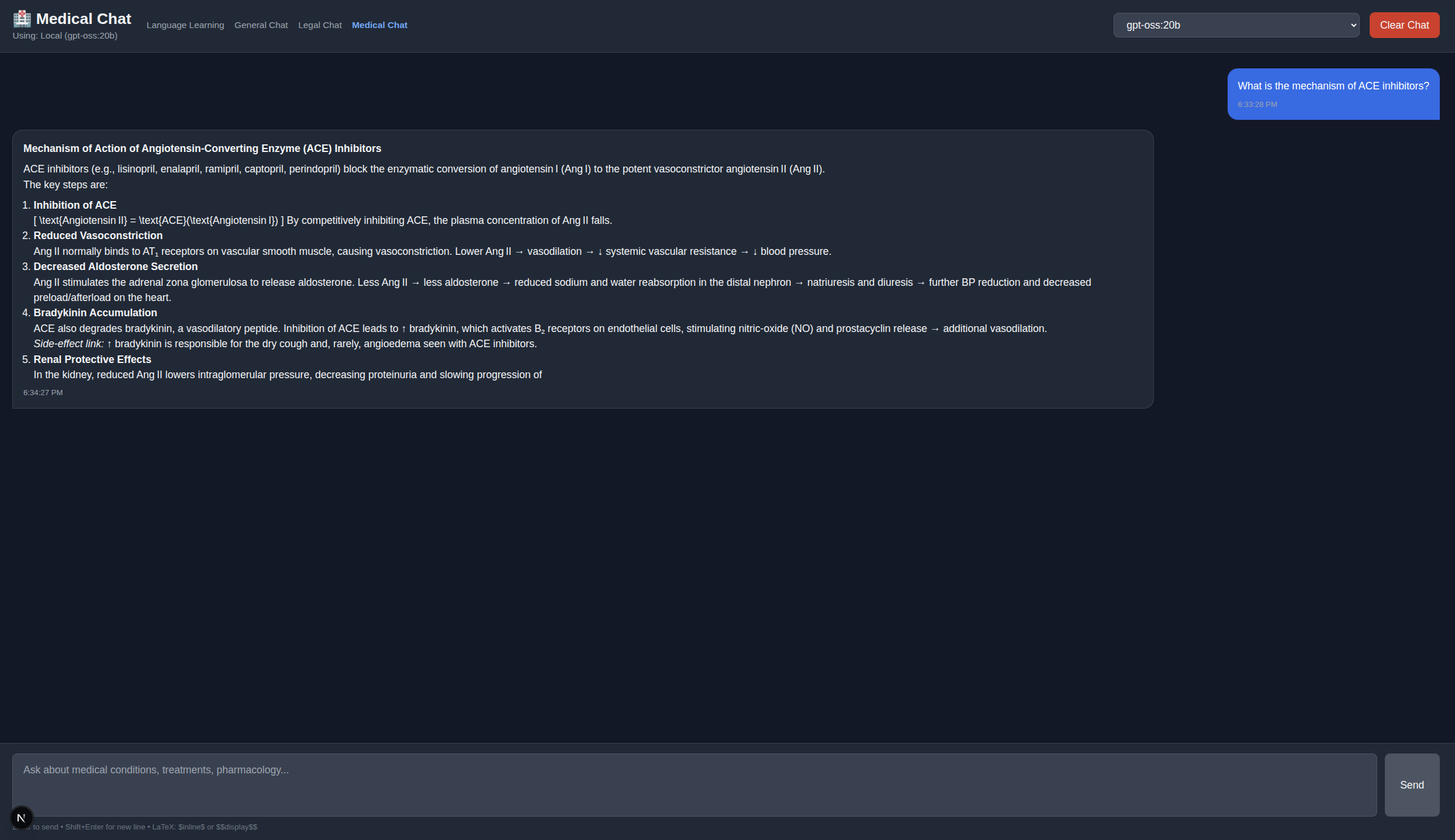The height and width of the screenshot is (840, 1455).
Task: Click the 'Using: Local (gpt-oss:20b)' status text
Action: click(x=65, y=36)
